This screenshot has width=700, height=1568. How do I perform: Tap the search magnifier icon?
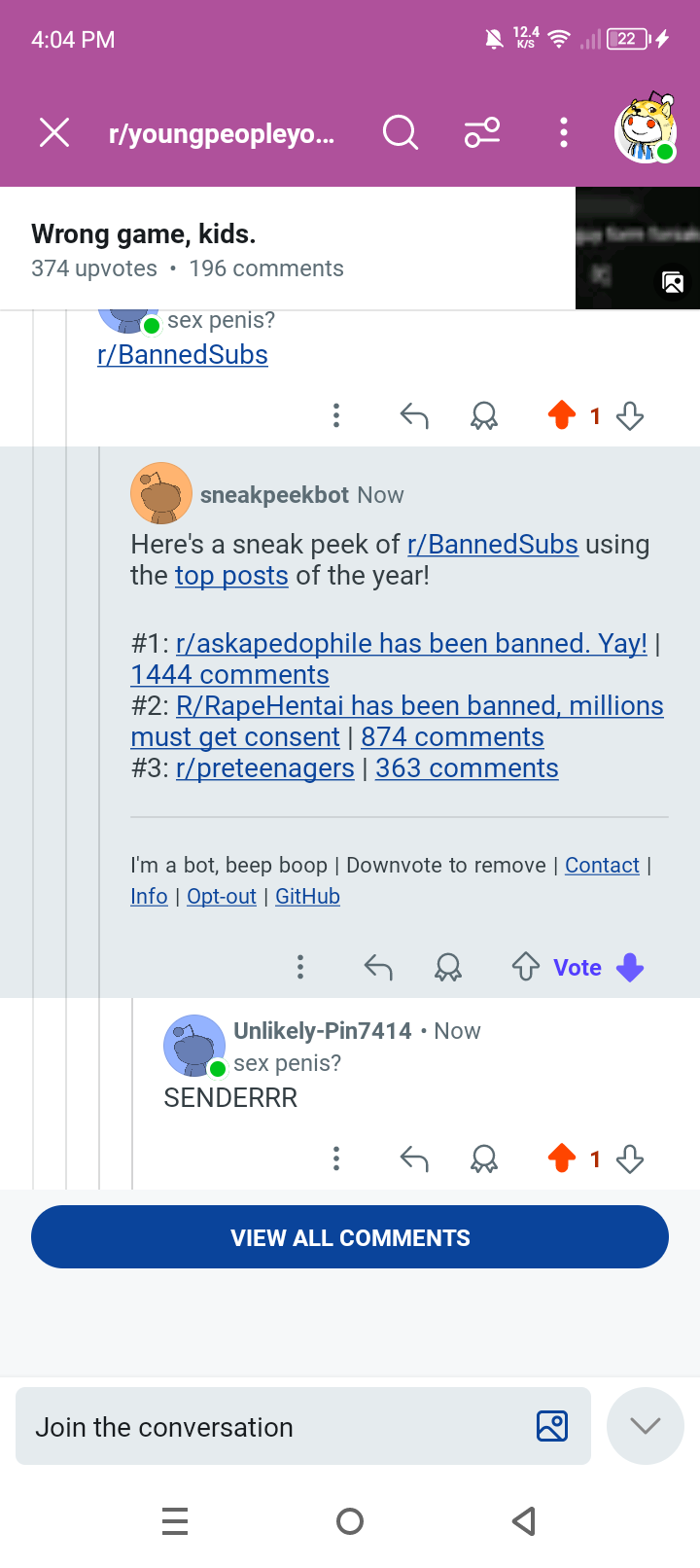[x=400, y=132]
